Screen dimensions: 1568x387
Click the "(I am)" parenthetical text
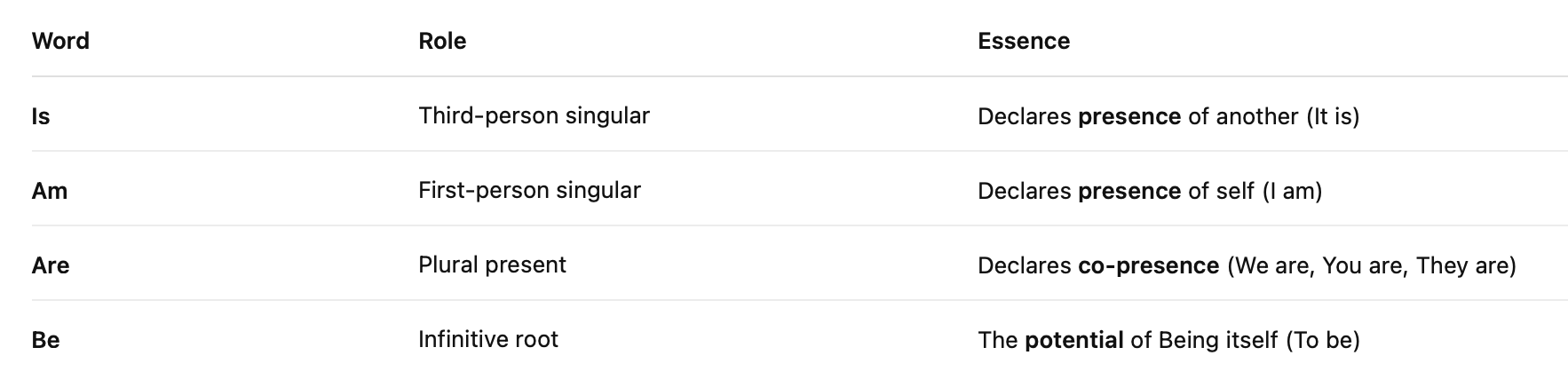1292,191
